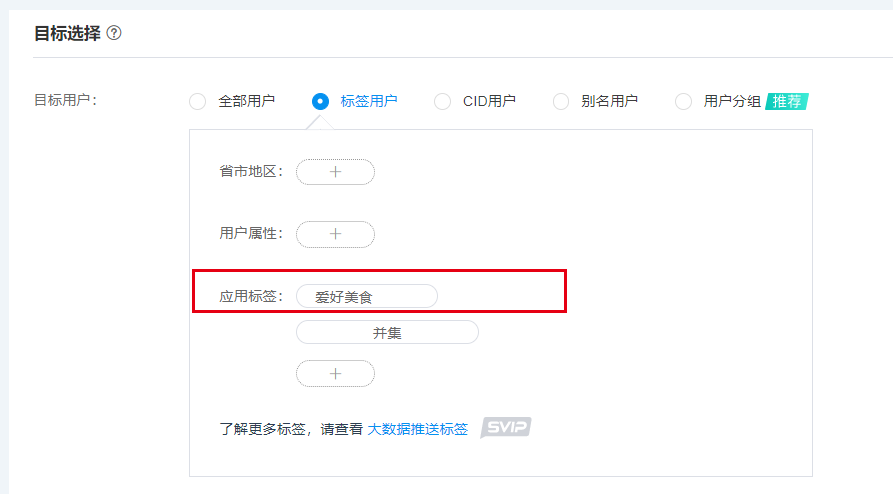Screen dimensions: 893x494
Task: Click the SVIP badge icon
Action: tap(506, 427)
